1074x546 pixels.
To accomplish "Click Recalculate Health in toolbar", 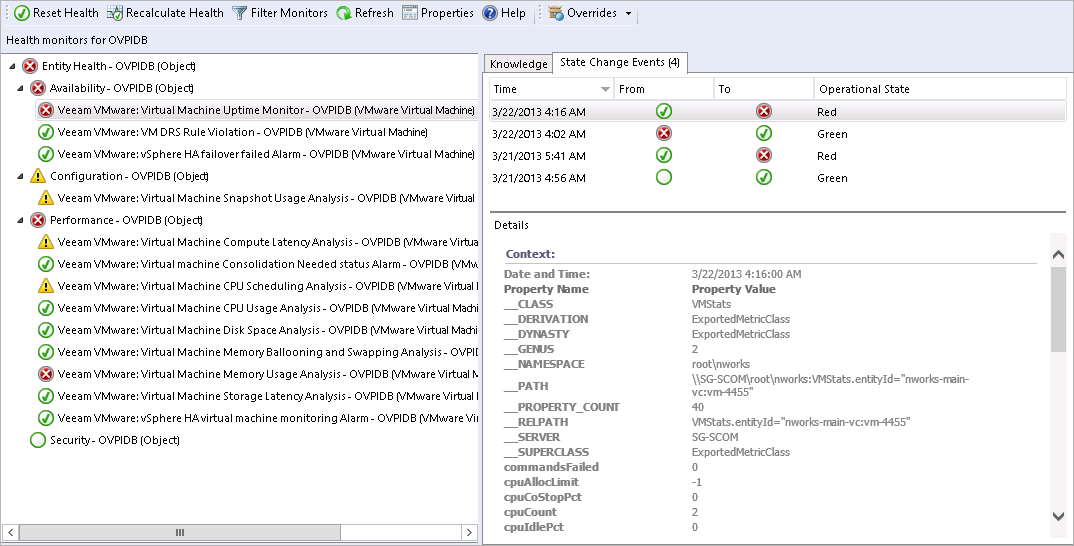I will tap(165, 13).
